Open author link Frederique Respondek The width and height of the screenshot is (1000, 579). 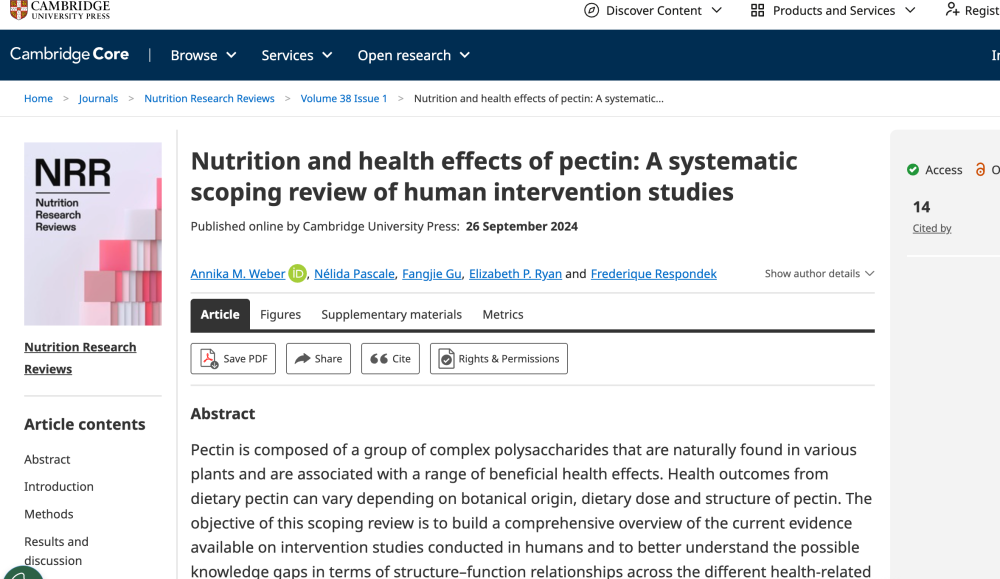(654, 274)
